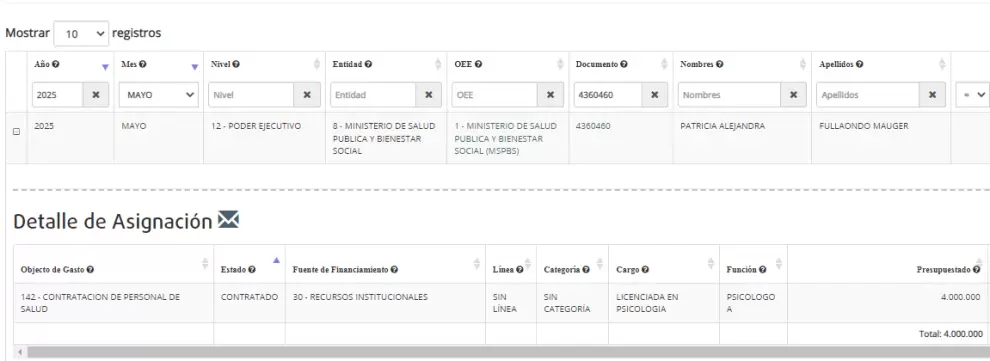Clear the Documento filter 4360460
This screenshot has height=361, width=990.
pos(655,95)
